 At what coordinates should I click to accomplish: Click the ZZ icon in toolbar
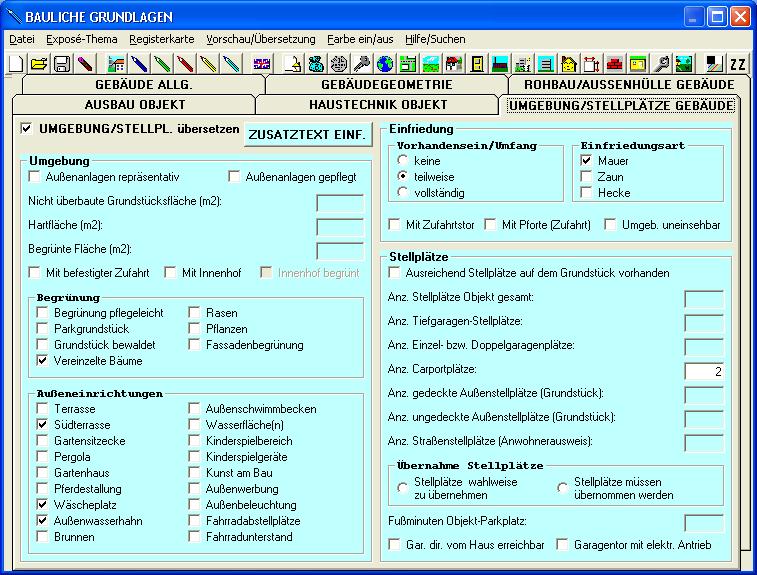[737, 64]
